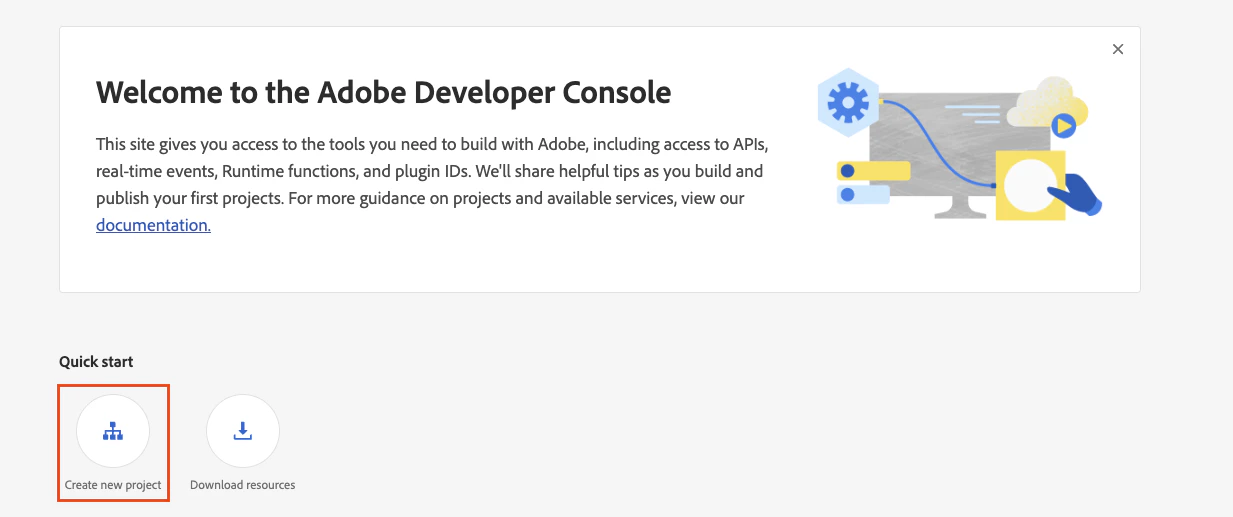Click the Create new project icon
Screen dimensions: 1233x517
point(113,432)
